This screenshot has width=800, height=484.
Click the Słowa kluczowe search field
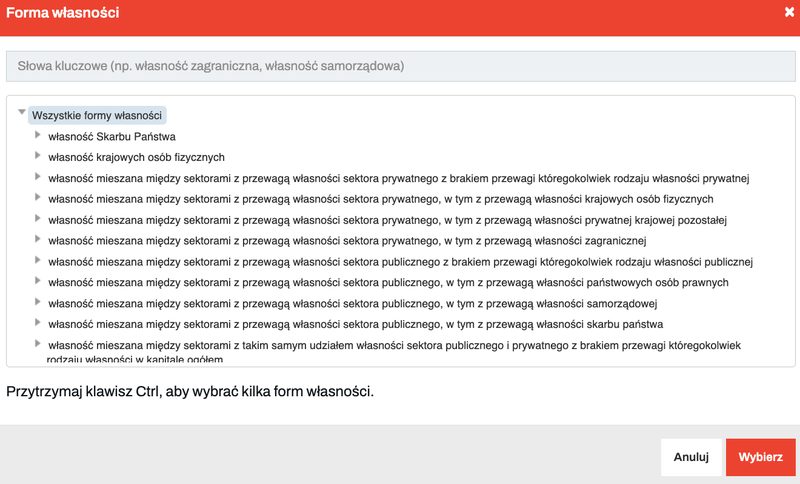pyautogui.click(x=401, y=66)
